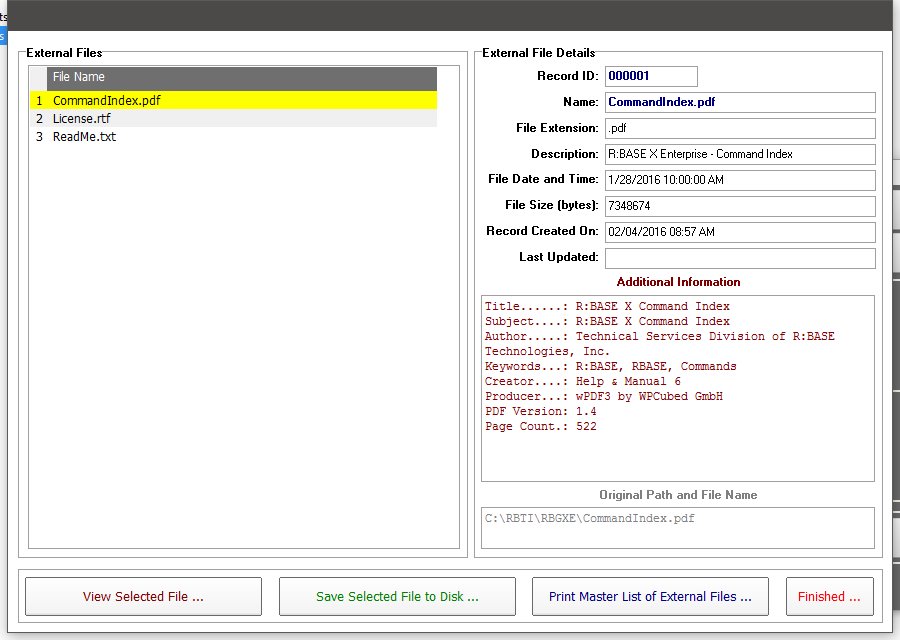Click into the Name field
Screen dimensions: 900x640
739,102
